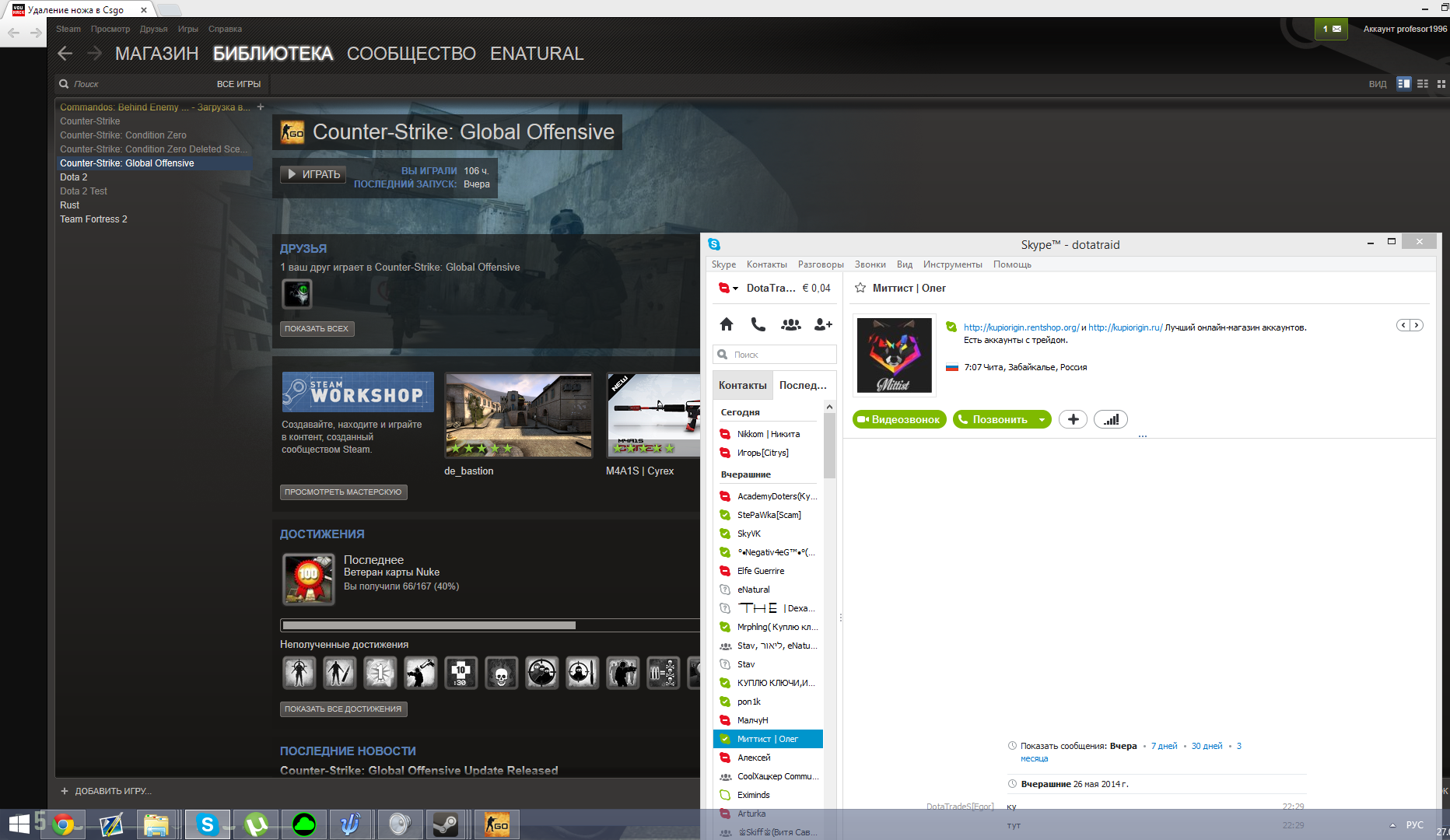
Task: Show hidden tray icons arrow
Action: click(x=1392, y=825)
